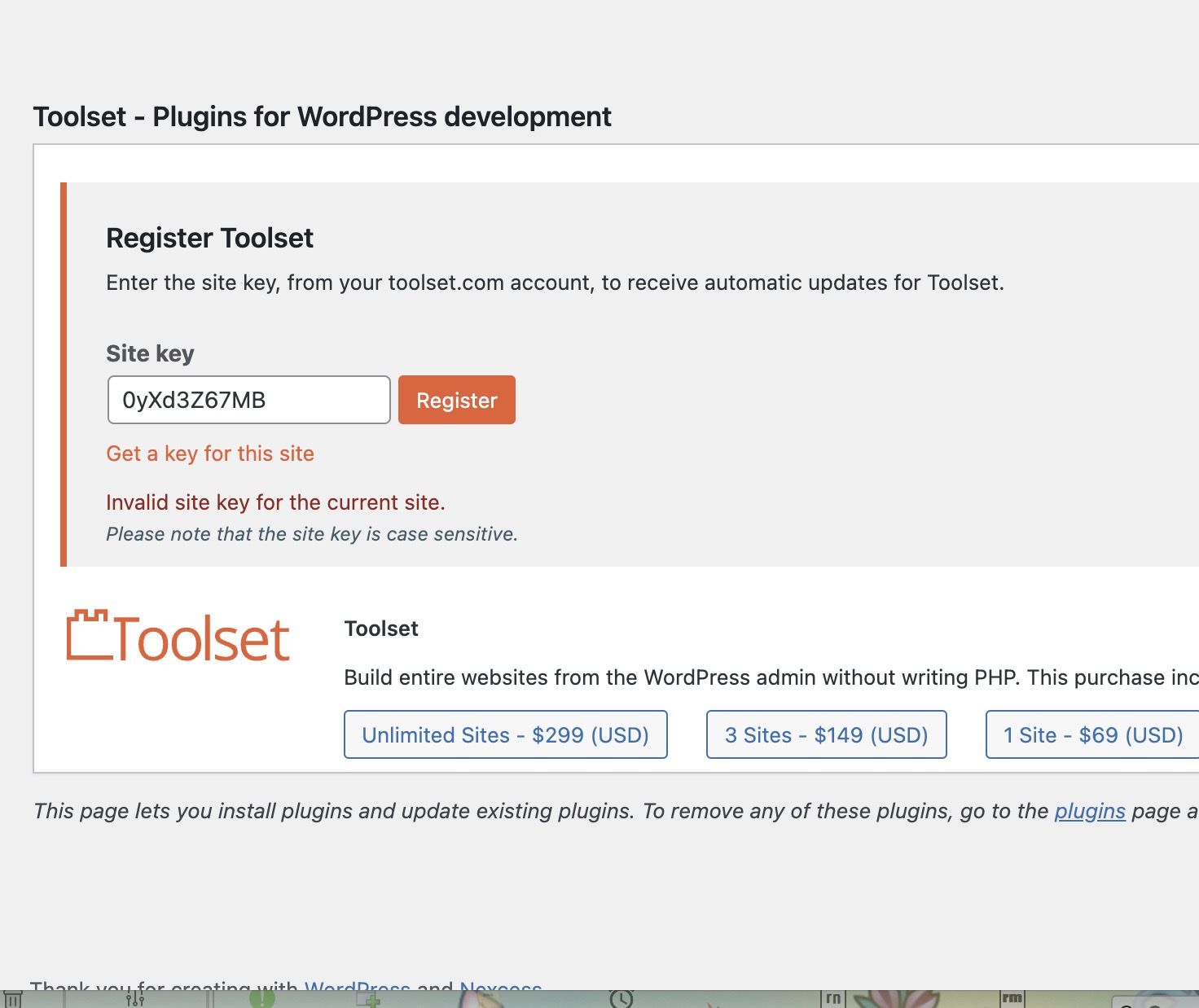Viewport: 1199px width, 1008px height.
Task: Click the orange Register button
Action: pos(457,400)
